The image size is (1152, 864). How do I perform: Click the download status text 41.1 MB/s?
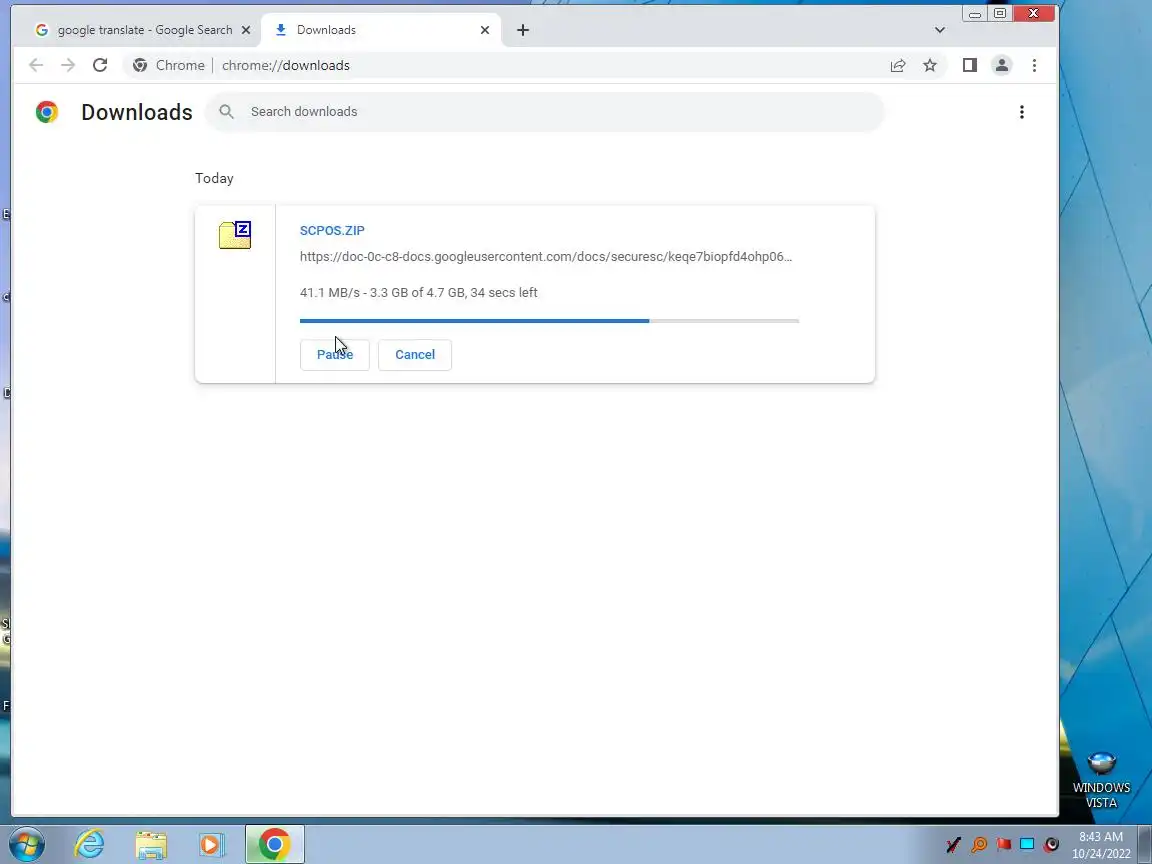tap(419, 292)
